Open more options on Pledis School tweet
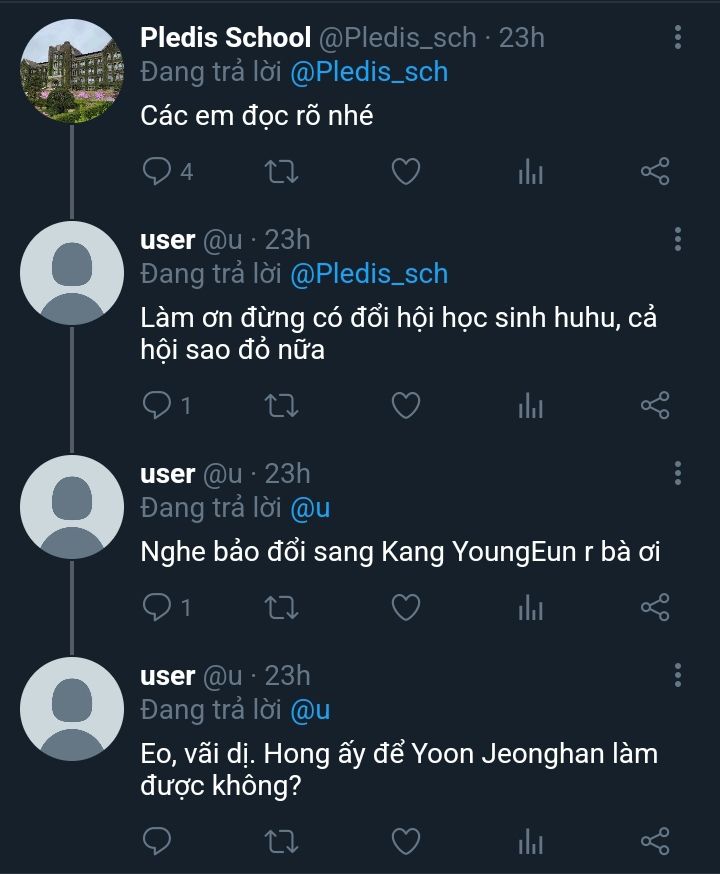Screen dimensions: 720x874 (678, 38)
